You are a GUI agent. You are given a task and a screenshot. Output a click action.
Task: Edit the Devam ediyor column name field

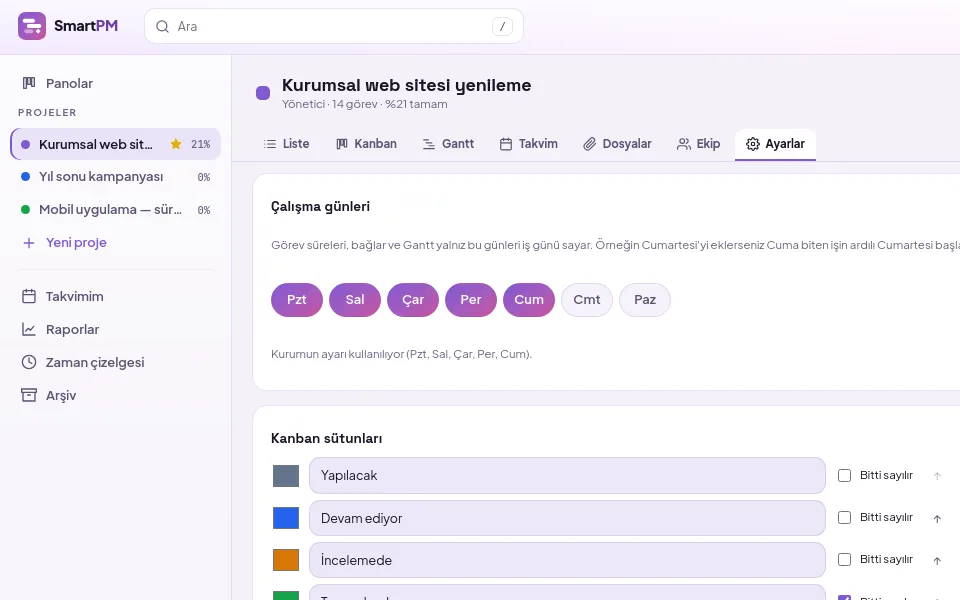pyautogui.click(x=567, y=518)
